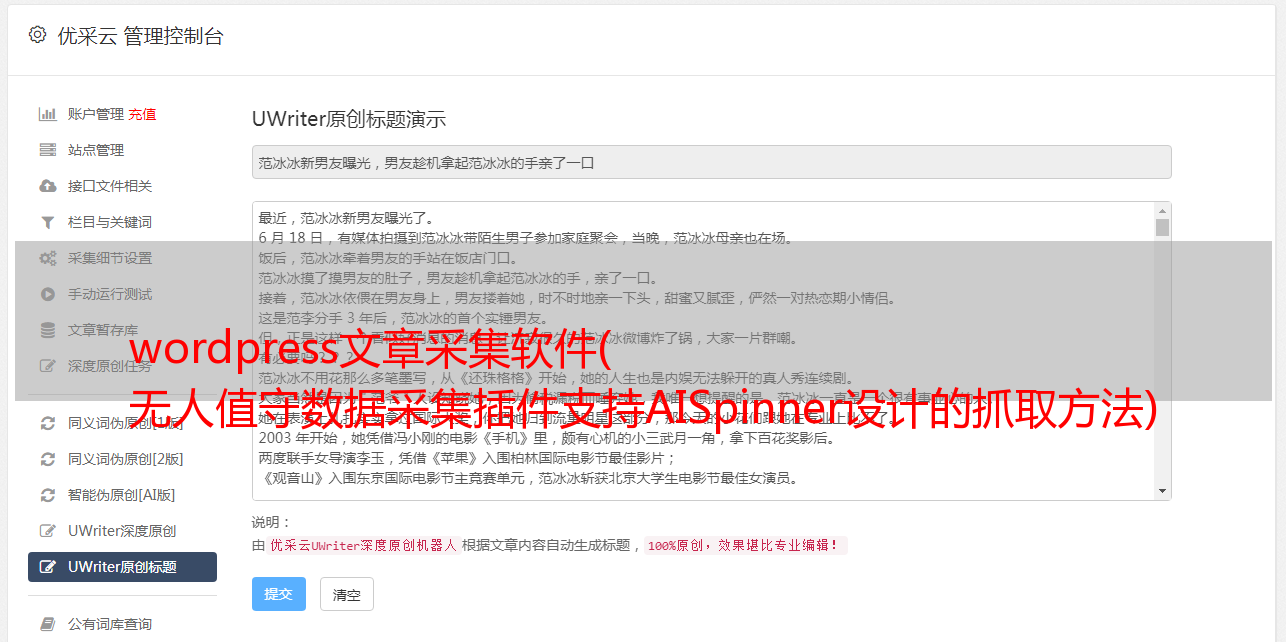Screen dimensions: 1286x642
Task: Click the 清空 button
Action: point(347,594)
